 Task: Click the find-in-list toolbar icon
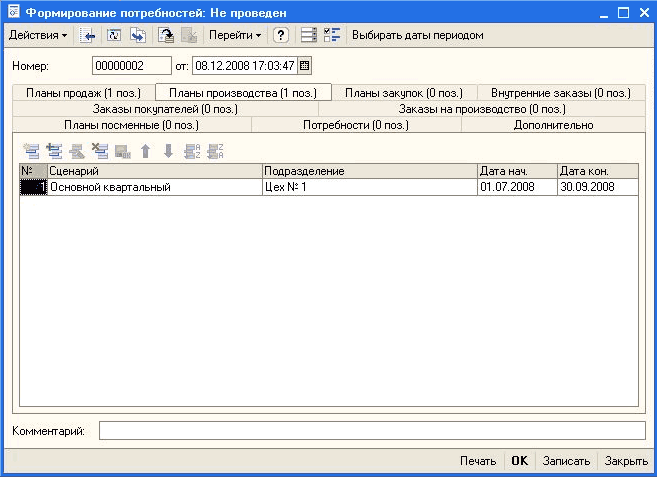(88, 35)
